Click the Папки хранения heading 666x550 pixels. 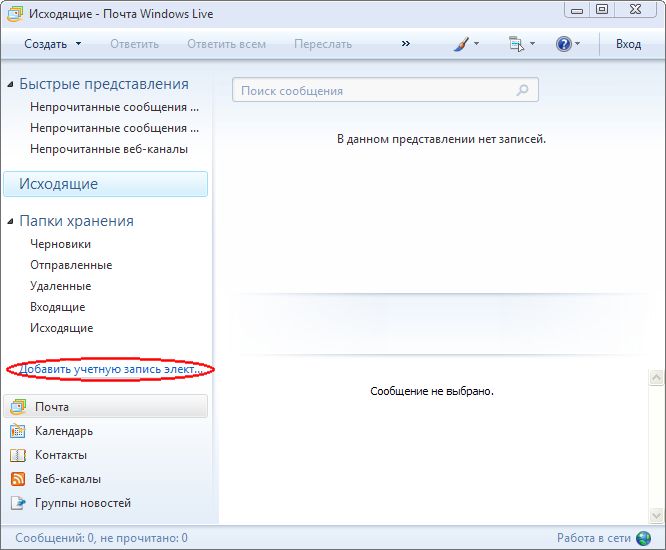76,221
